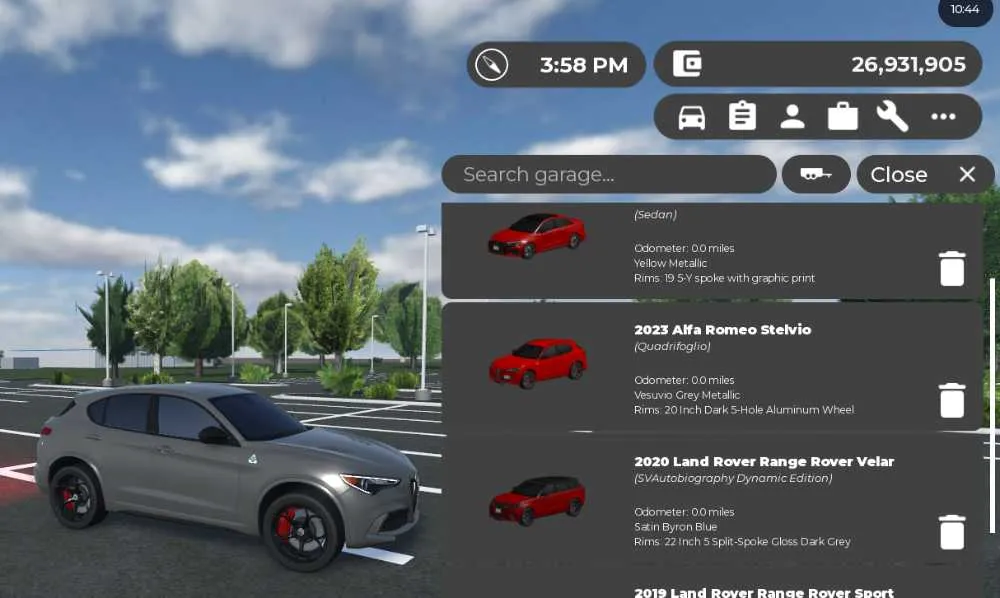Click the Range Rover Velar odometer reading
Viewport: 1000px width, 598px height.
tap(684, 512)
